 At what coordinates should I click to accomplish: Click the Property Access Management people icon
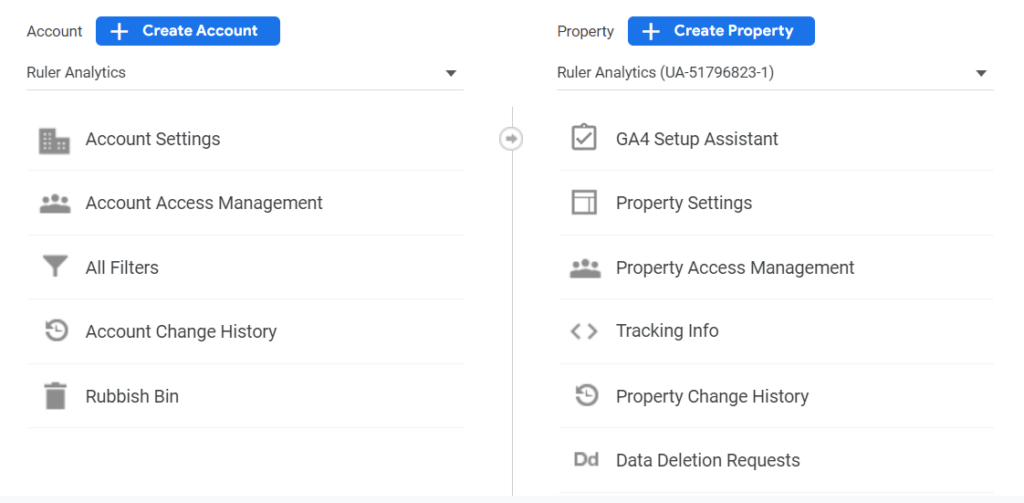pos(584,268)
